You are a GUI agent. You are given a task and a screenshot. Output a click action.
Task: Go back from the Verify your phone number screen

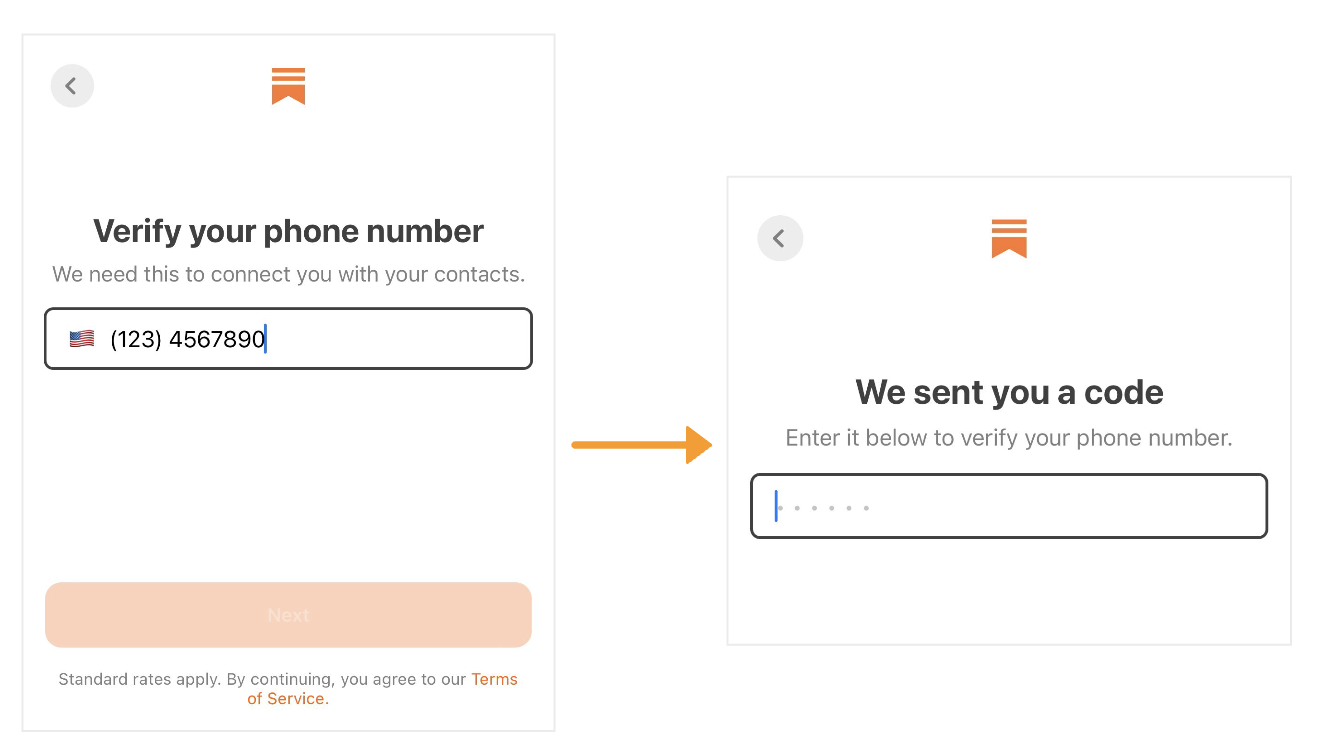pos(72,86)
